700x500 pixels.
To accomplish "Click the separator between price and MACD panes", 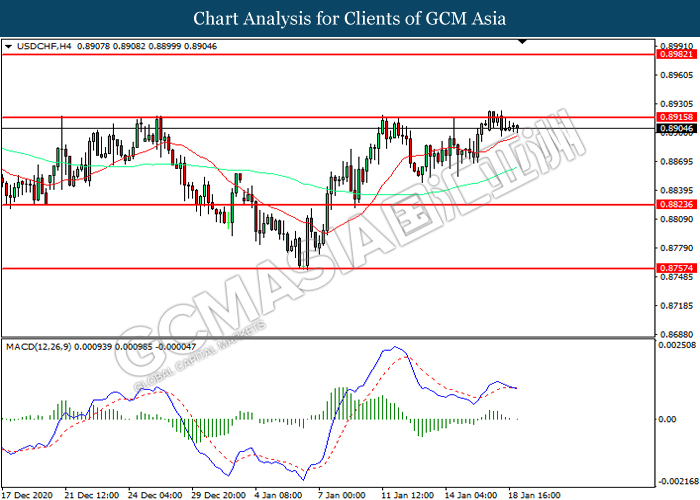I will coord(328,338).
